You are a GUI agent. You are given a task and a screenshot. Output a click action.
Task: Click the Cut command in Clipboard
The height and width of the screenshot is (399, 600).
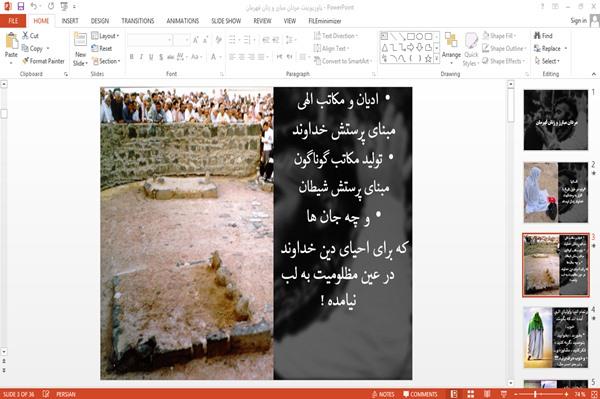[x=30, y=36]
